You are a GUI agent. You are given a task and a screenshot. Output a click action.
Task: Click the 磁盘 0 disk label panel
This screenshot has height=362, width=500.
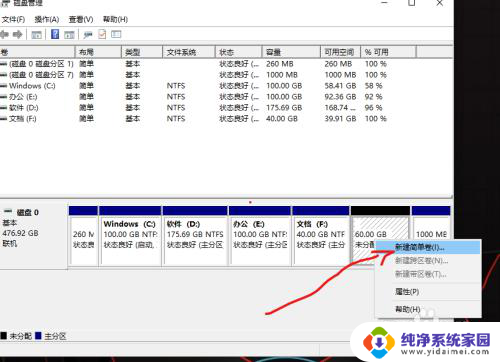tap(33, 236)
